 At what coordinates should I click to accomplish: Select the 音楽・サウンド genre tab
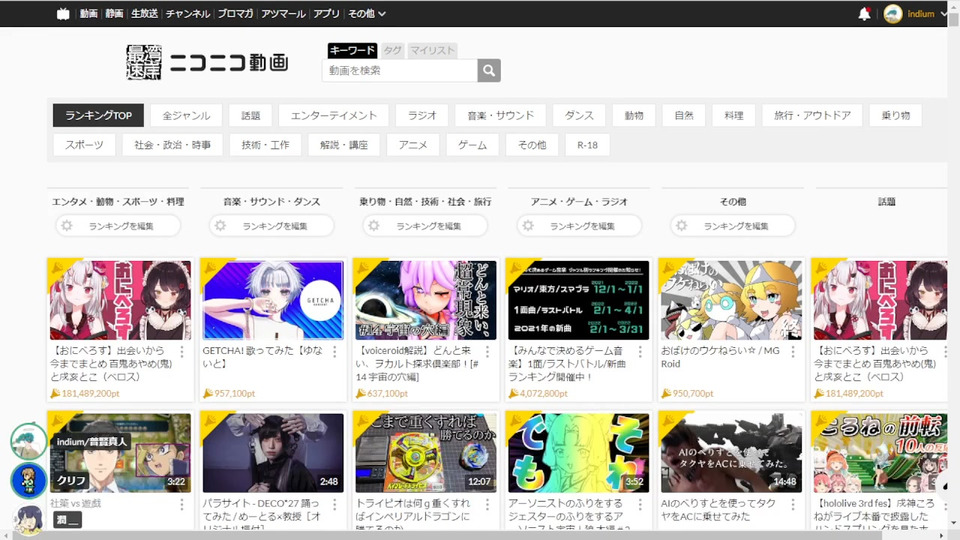tap(500, 115)
